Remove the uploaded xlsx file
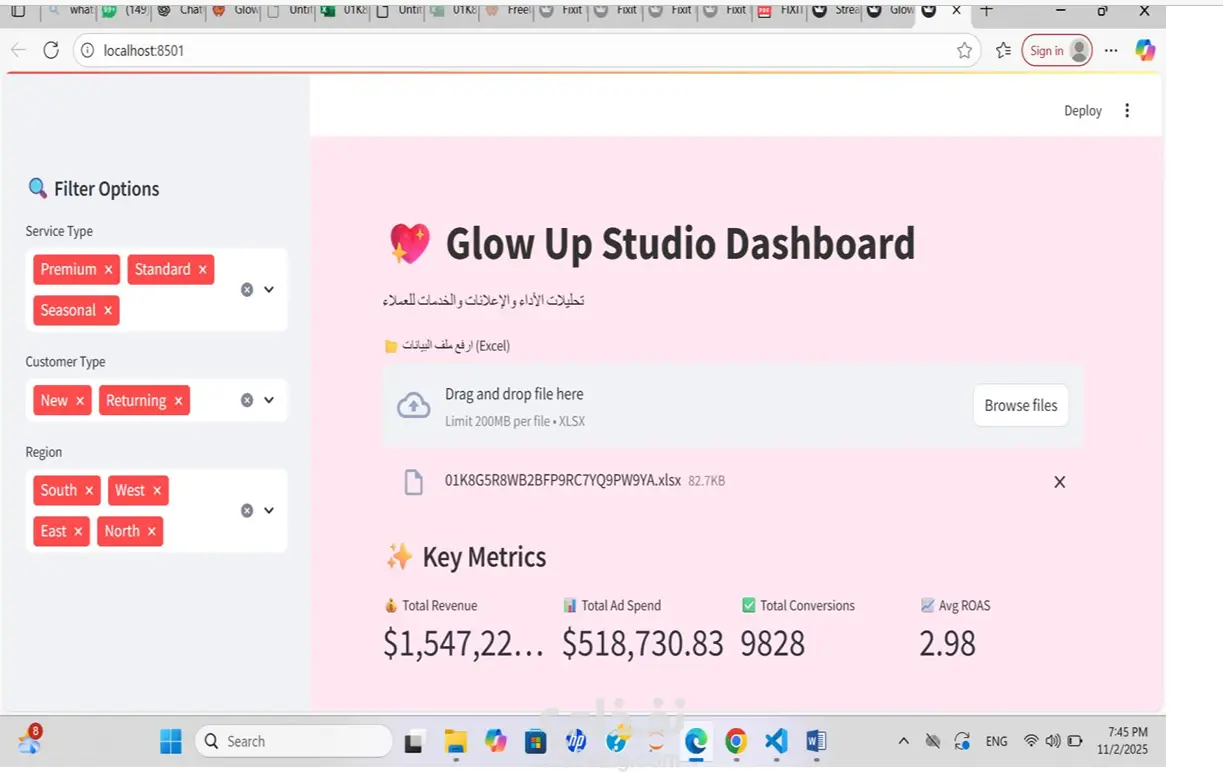The image size is (1223, 773). (1060, 482)
